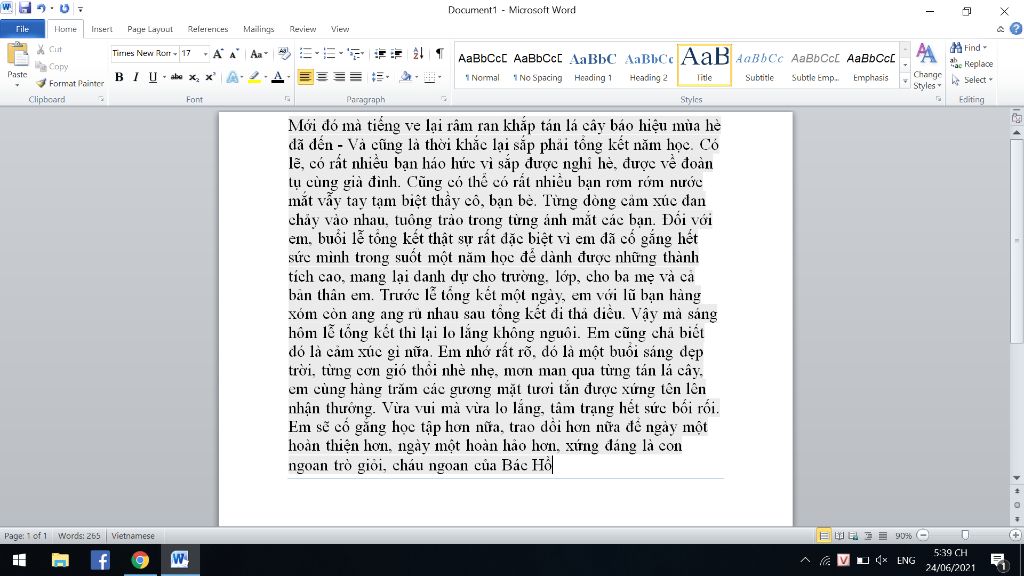Apply superscript formatting
1024x576 pixels.
210,77
